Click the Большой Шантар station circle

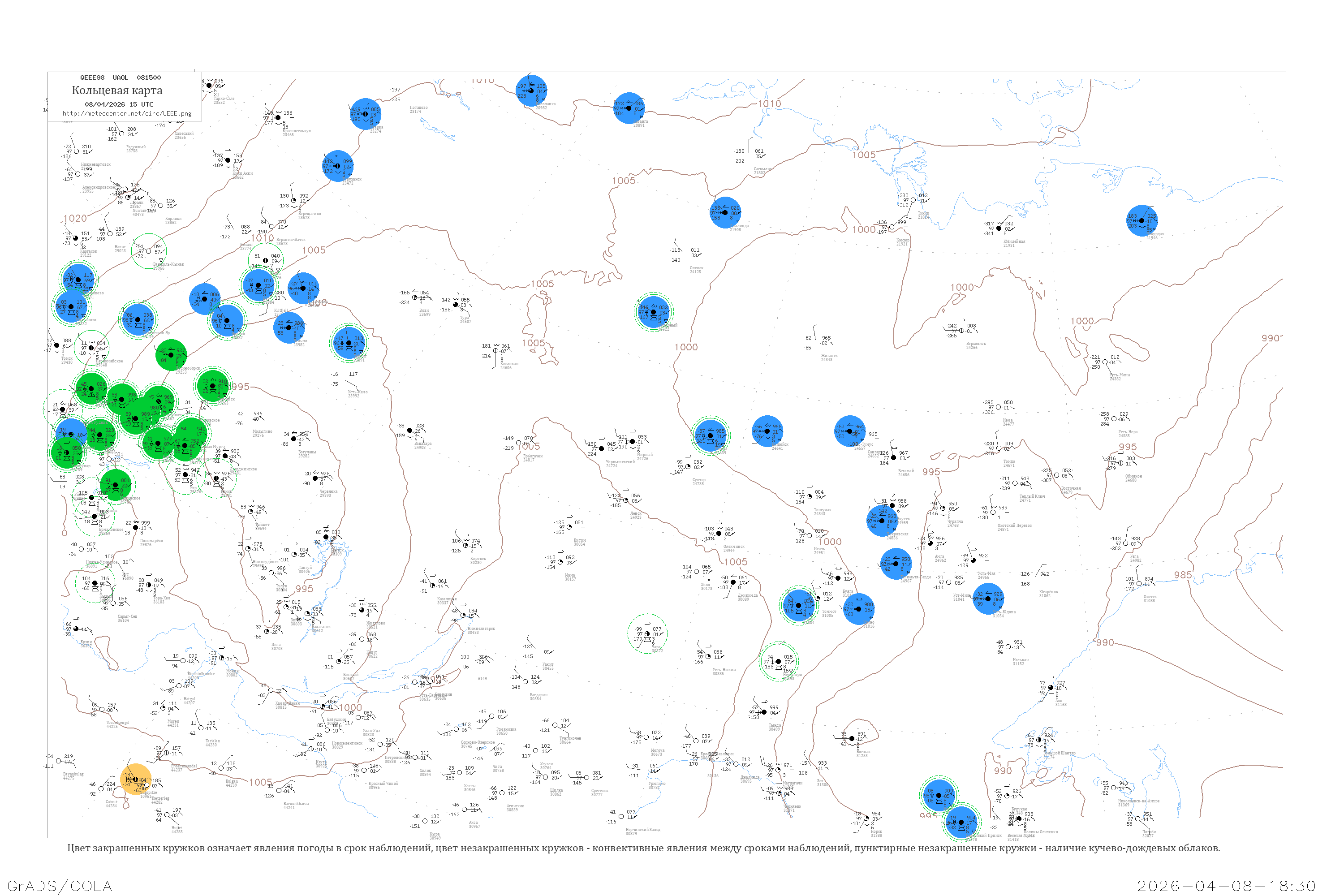[x=1039, y=740]
